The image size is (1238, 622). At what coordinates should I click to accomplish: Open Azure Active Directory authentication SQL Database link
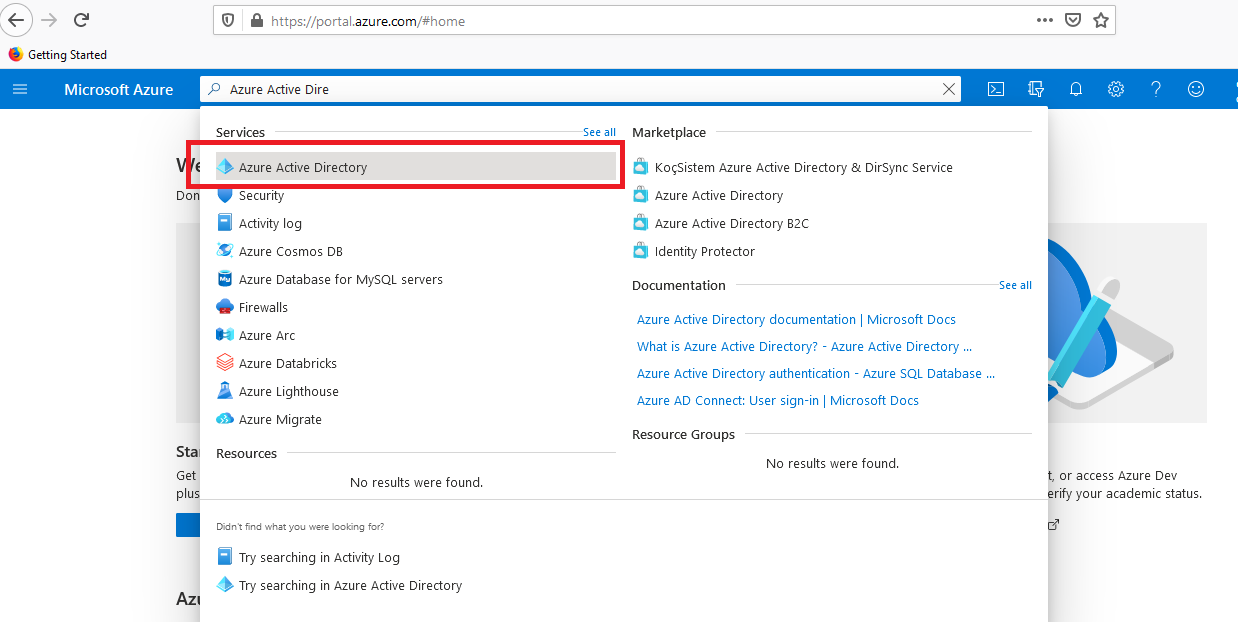816,373
